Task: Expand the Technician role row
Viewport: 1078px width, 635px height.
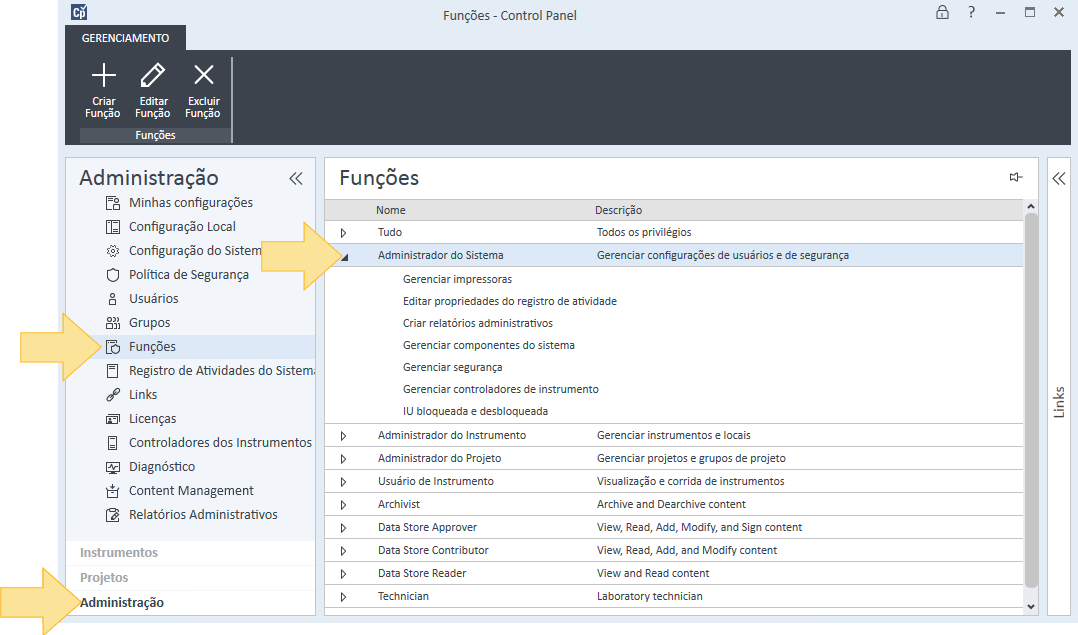Action: pyautogui.click(x=343, y=597)
